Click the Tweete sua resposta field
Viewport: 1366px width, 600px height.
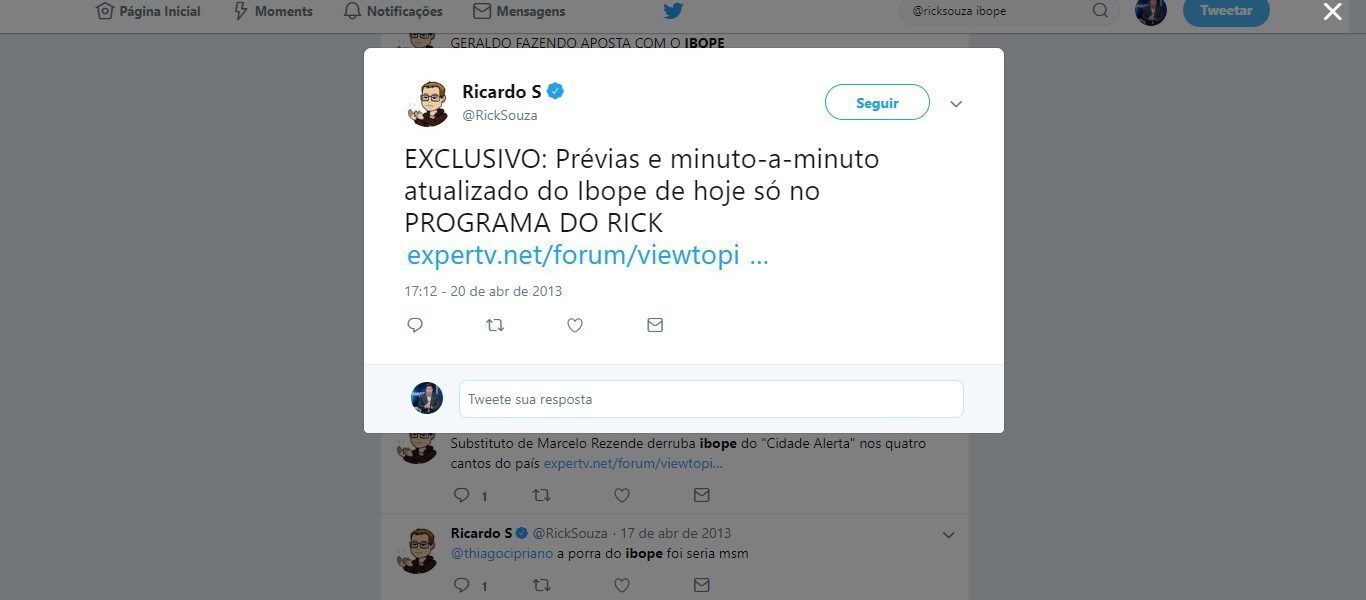(x=711, y=399)
